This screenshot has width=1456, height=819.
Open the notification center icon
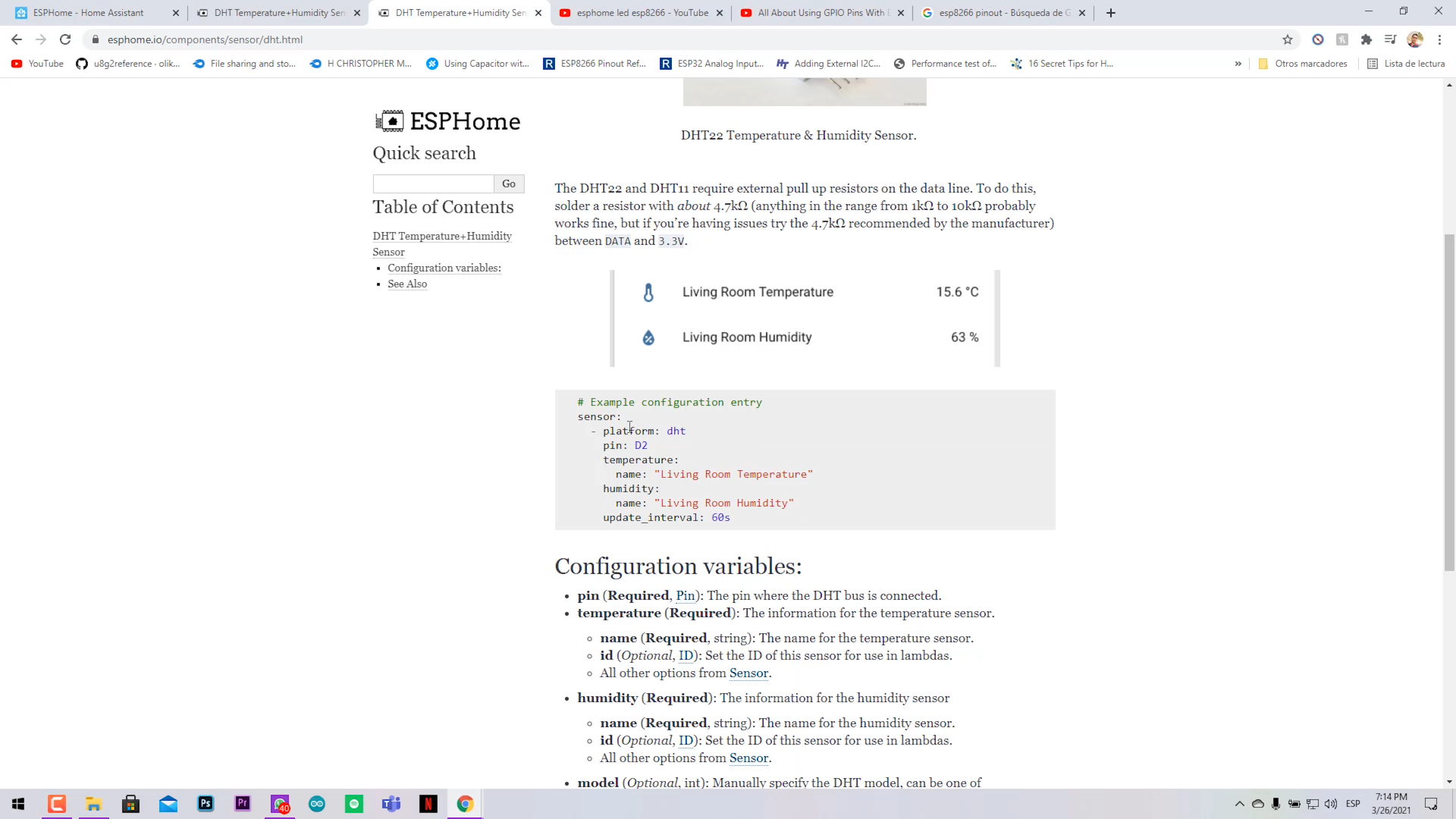pos(1431,804)
